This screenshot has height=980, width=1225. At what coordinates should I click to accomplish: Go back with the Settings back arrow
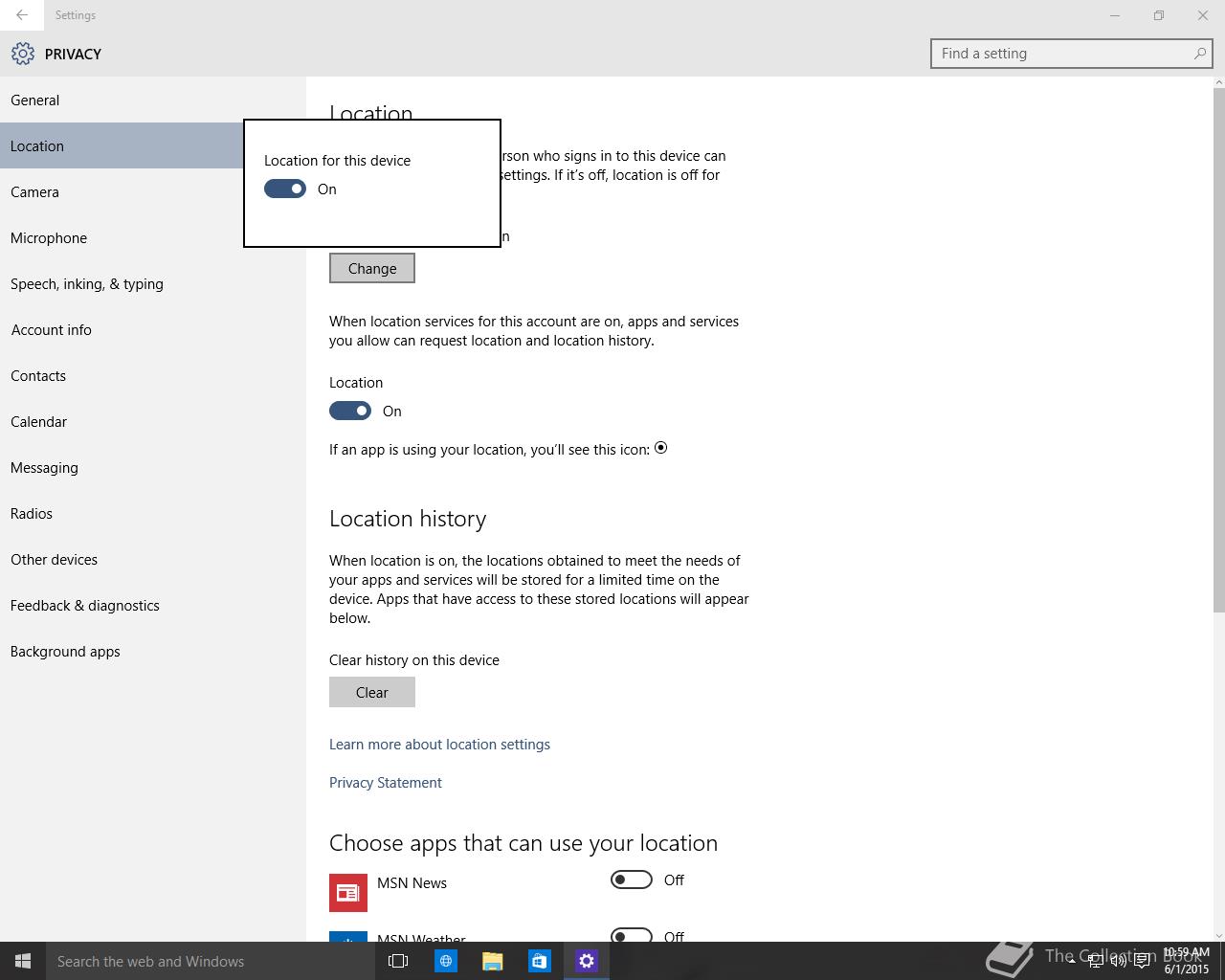(x=22, y=15)
